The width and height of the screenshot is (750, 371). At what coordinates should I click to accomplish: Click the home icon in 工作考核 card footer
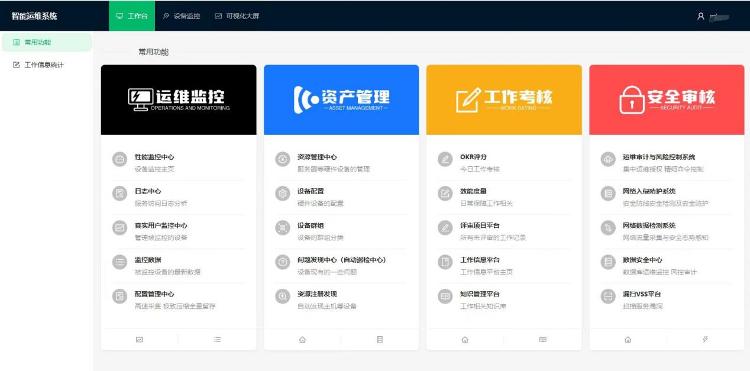(465, 340)
